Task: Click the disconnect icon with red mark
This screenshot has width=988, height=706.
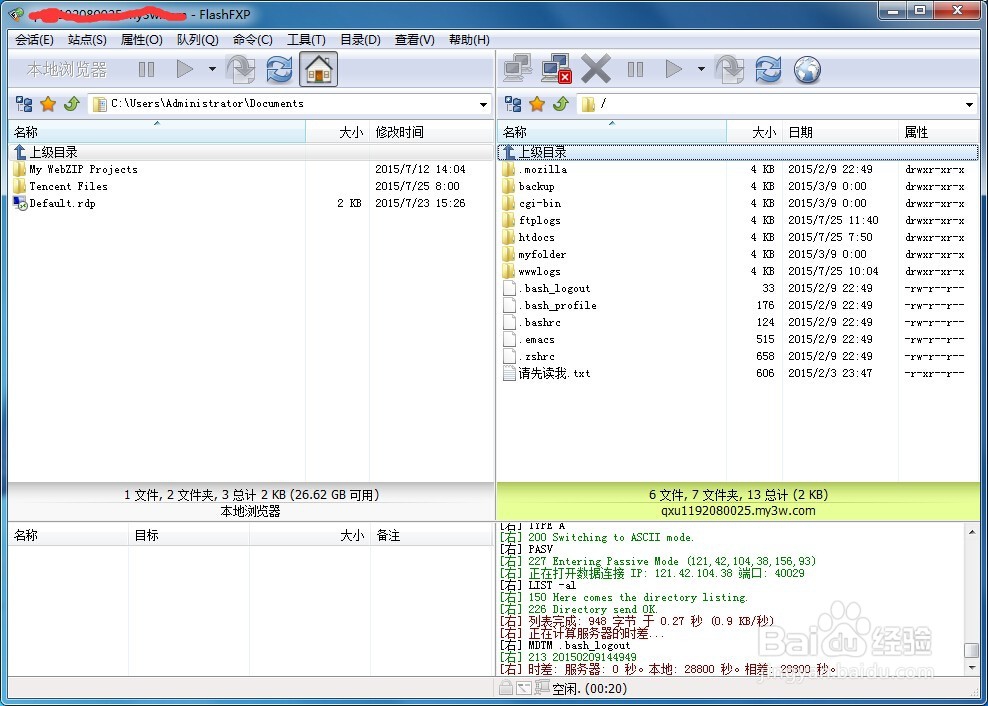Action: (x=556, y=69)
